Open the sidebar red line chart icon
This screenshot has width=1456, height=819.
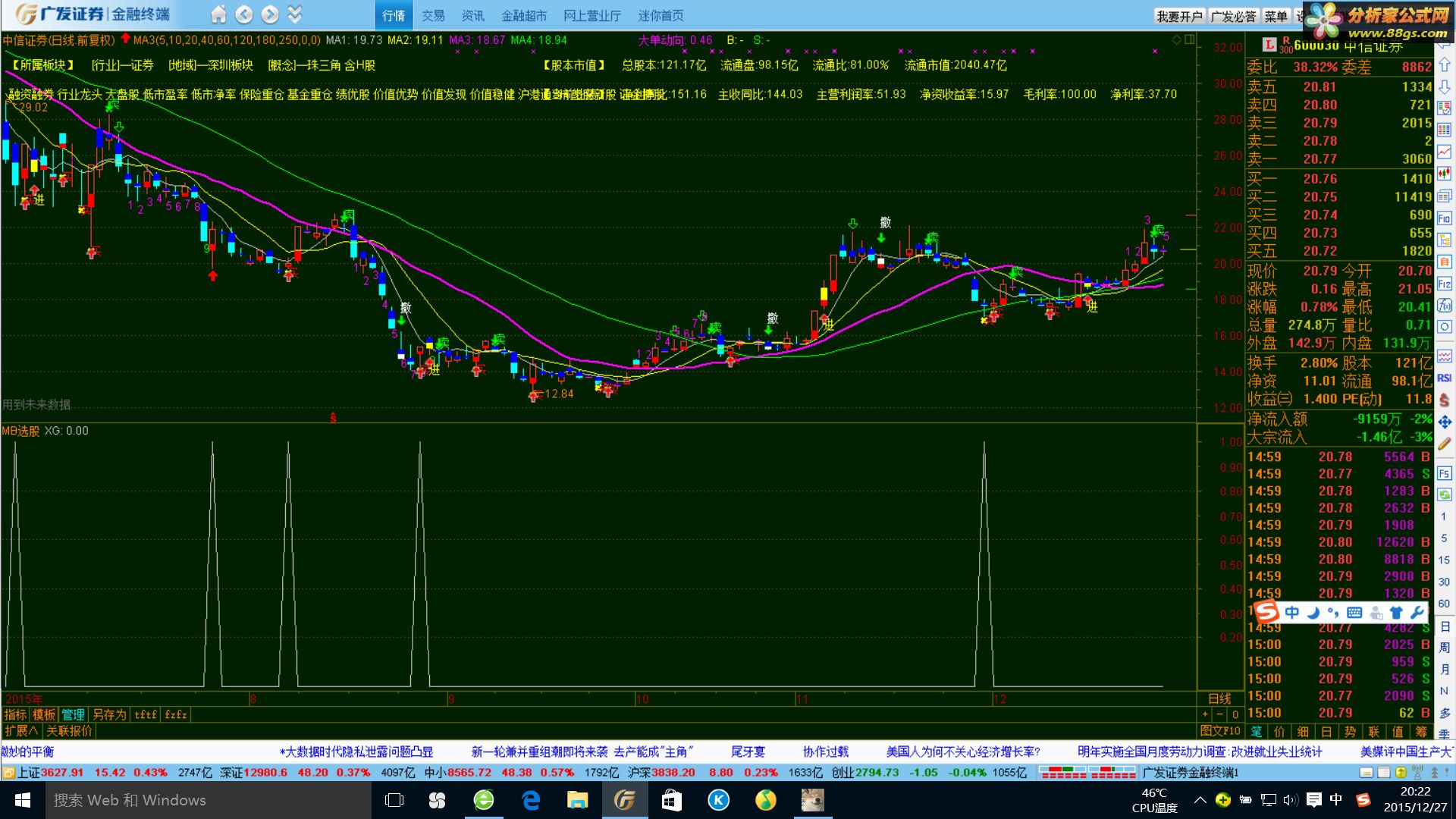pyautogui.click(x=1445, y=152)
